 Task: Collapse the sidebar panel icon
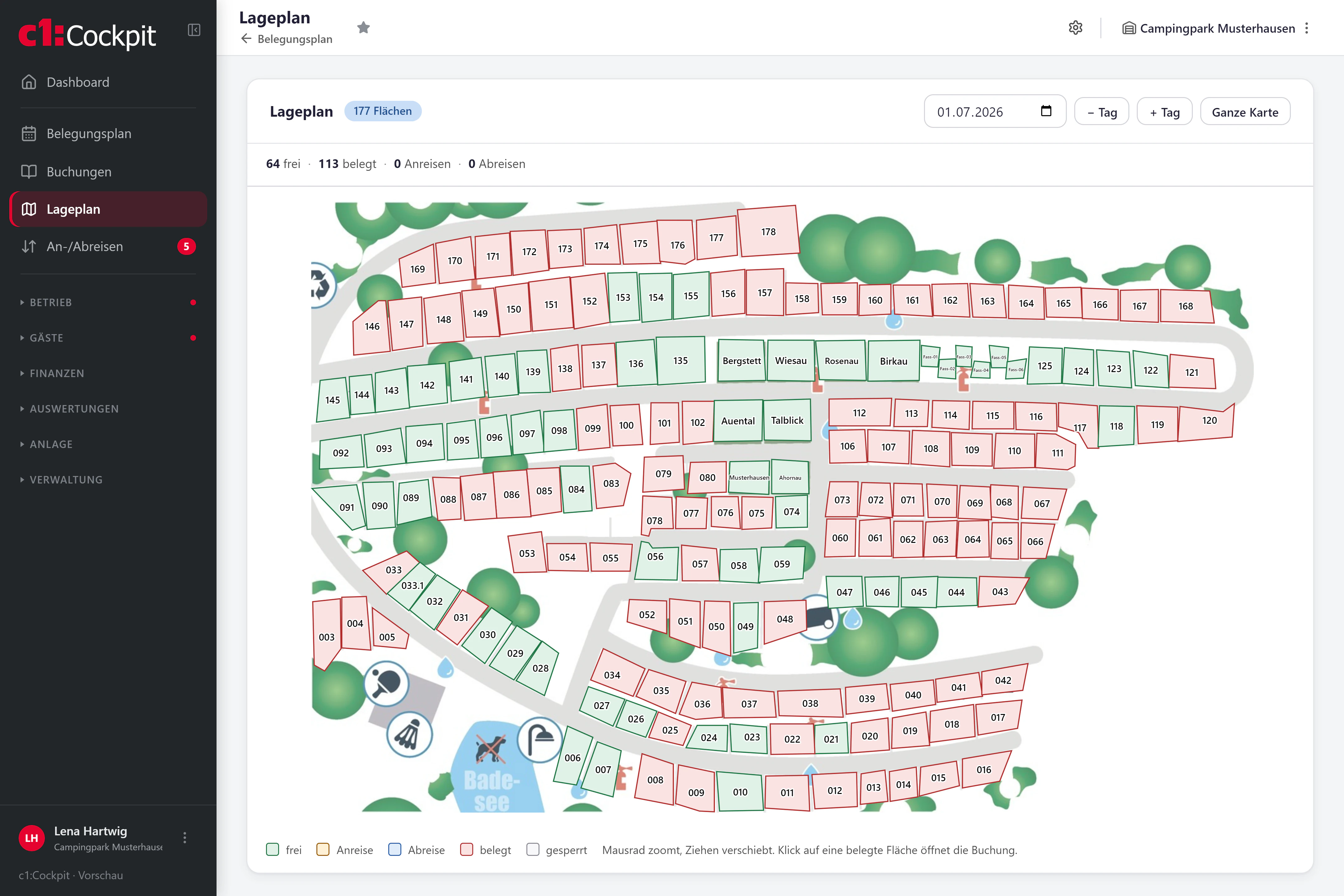pos(194,30)
